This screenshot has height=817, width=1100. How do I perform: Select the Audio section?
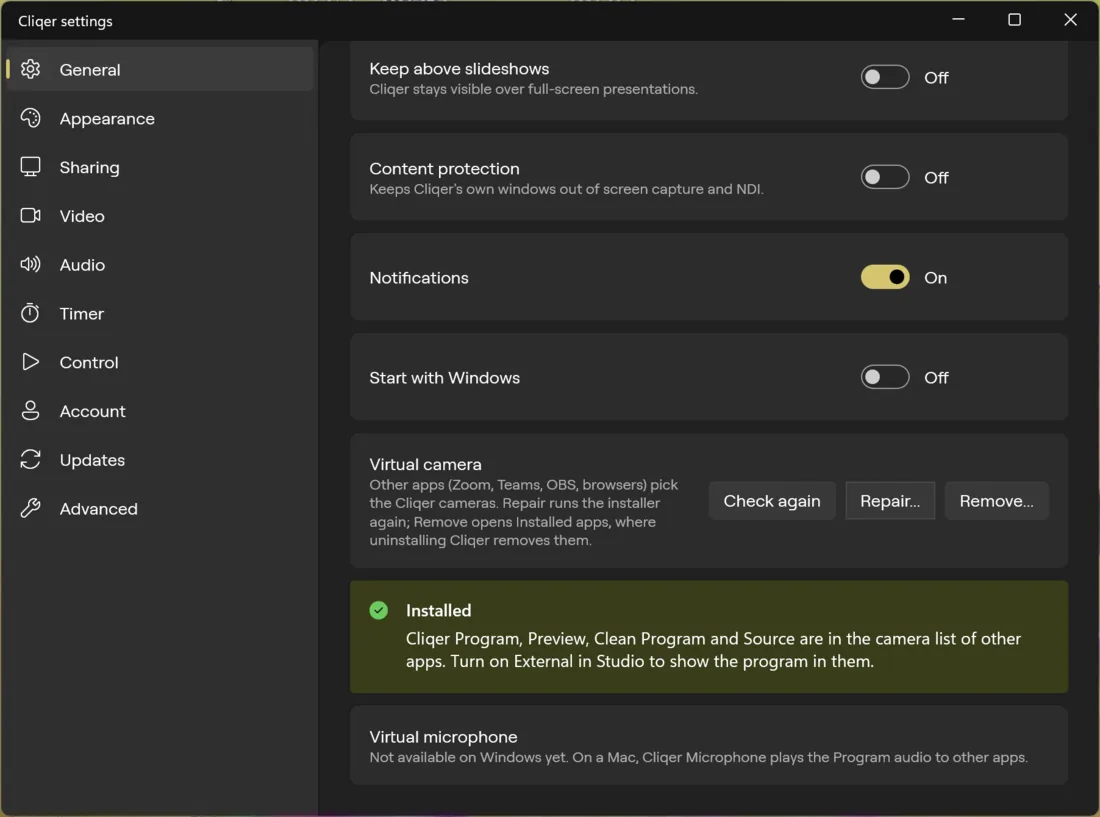click(x=160, y=264)
